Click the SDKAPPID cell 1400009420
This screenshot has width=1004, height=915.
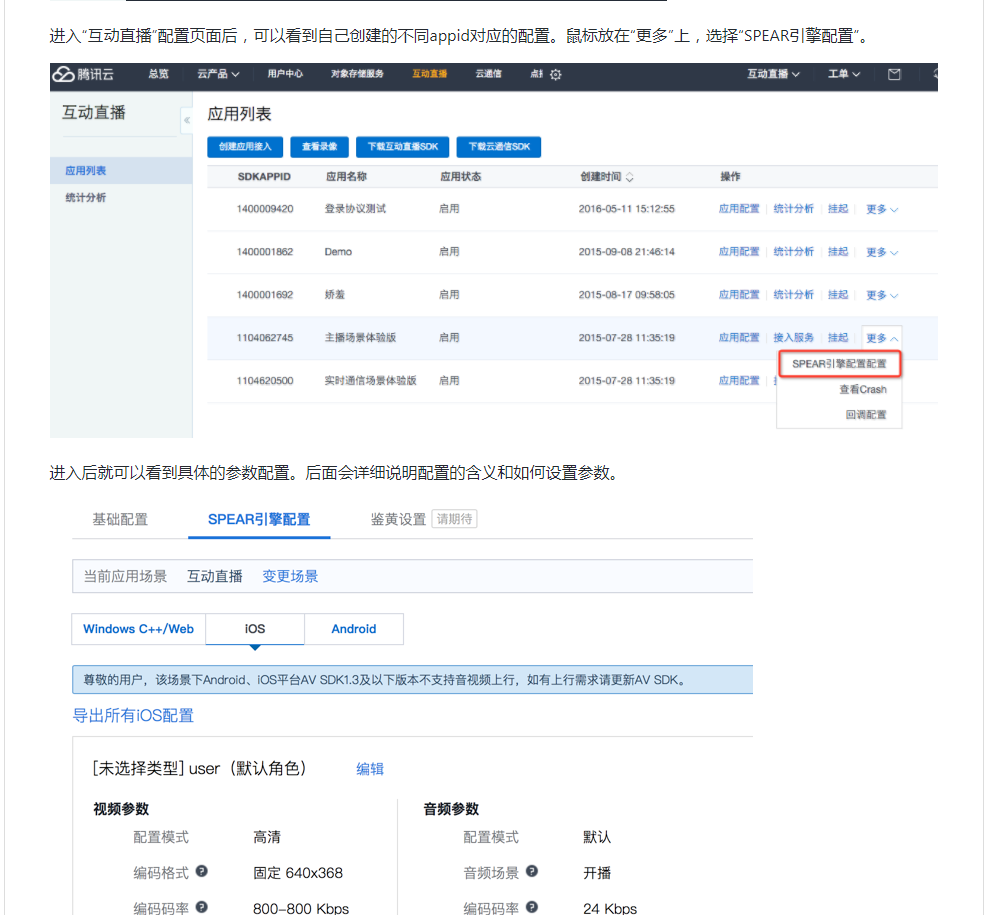265,209
